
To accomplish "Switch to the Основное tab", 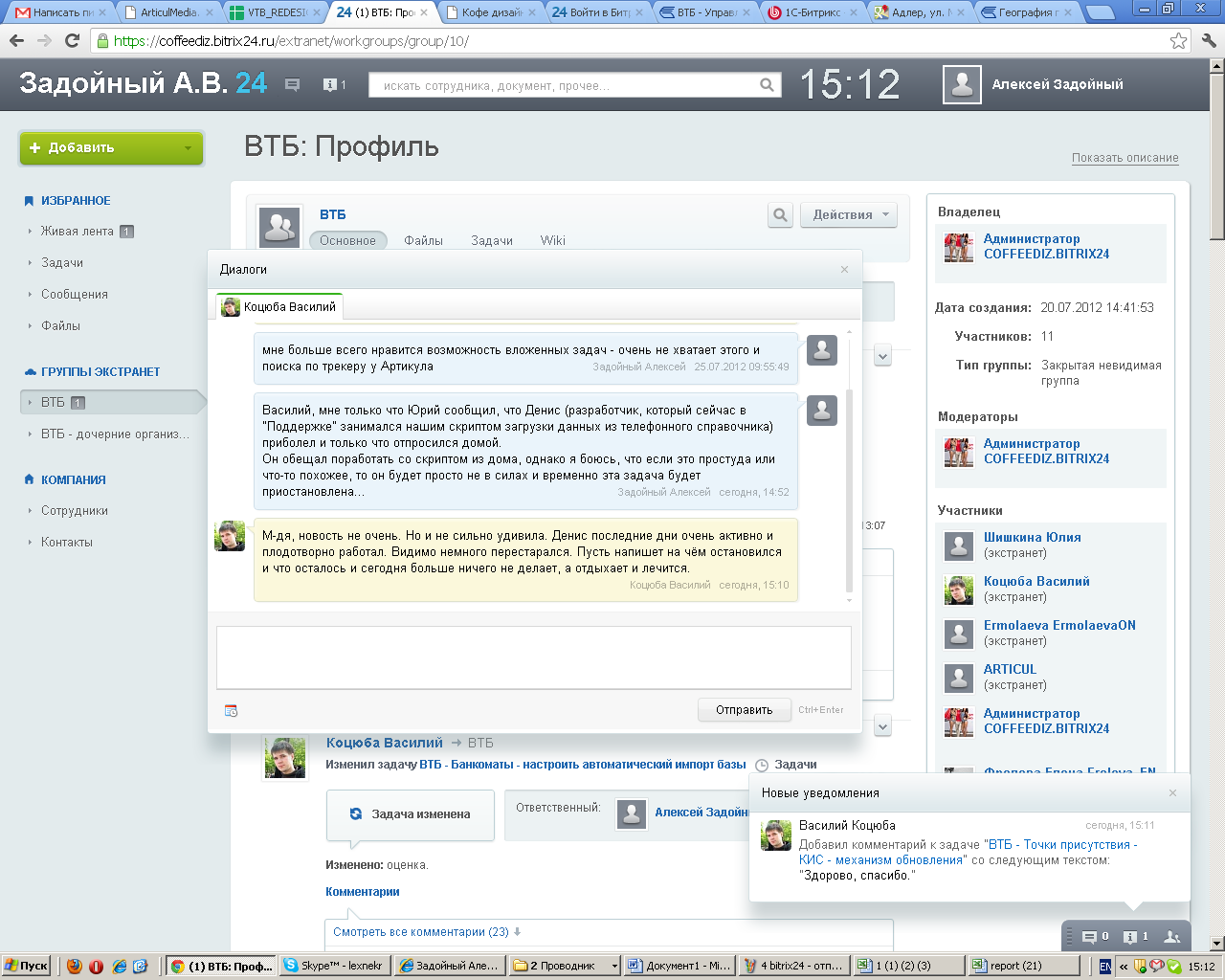I will pyautogui.click(x=347, y=241).
